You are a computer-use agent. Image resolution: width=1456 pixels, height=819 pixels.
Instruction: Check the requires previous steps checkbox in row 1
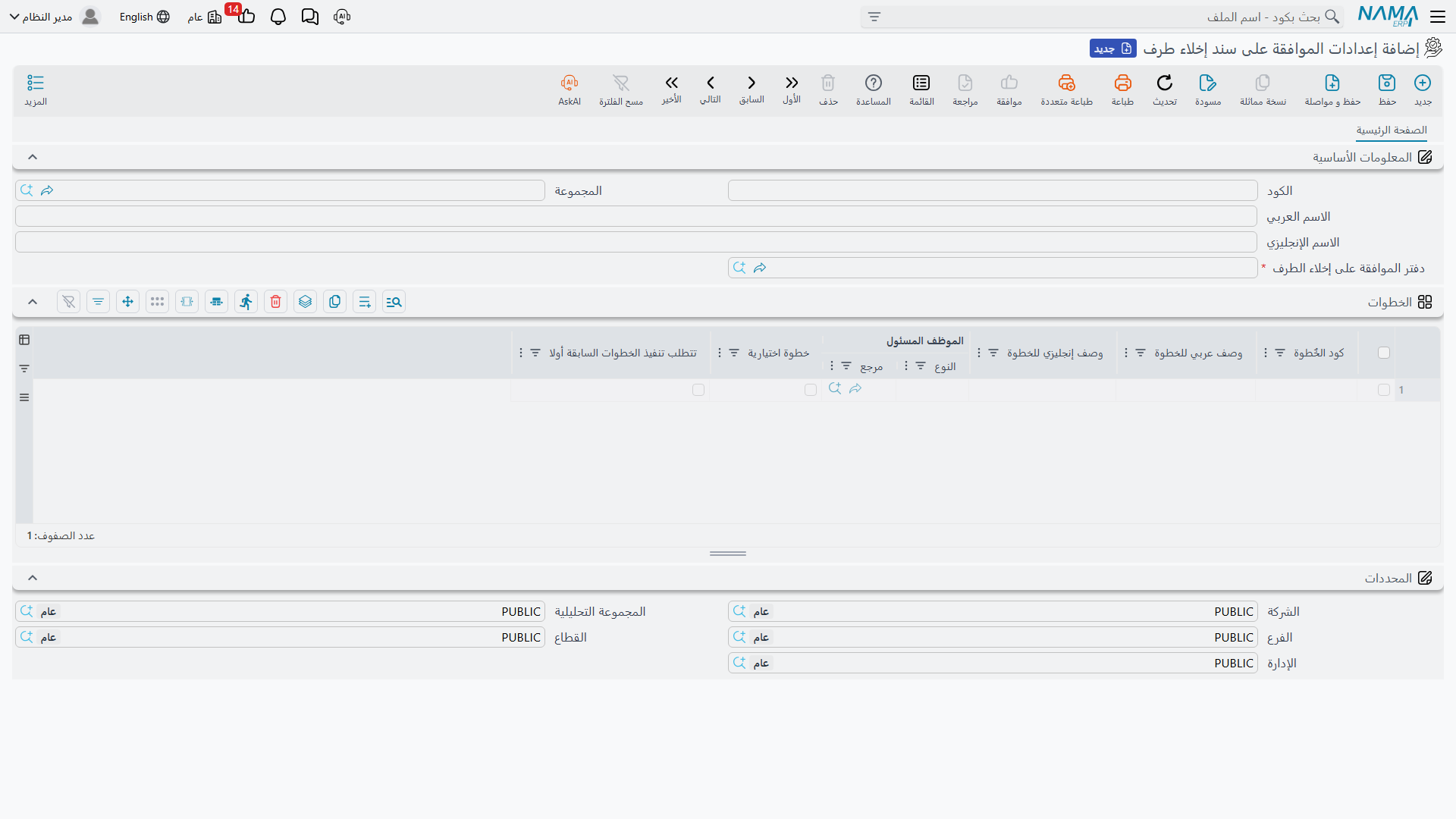tap(698, 390)
